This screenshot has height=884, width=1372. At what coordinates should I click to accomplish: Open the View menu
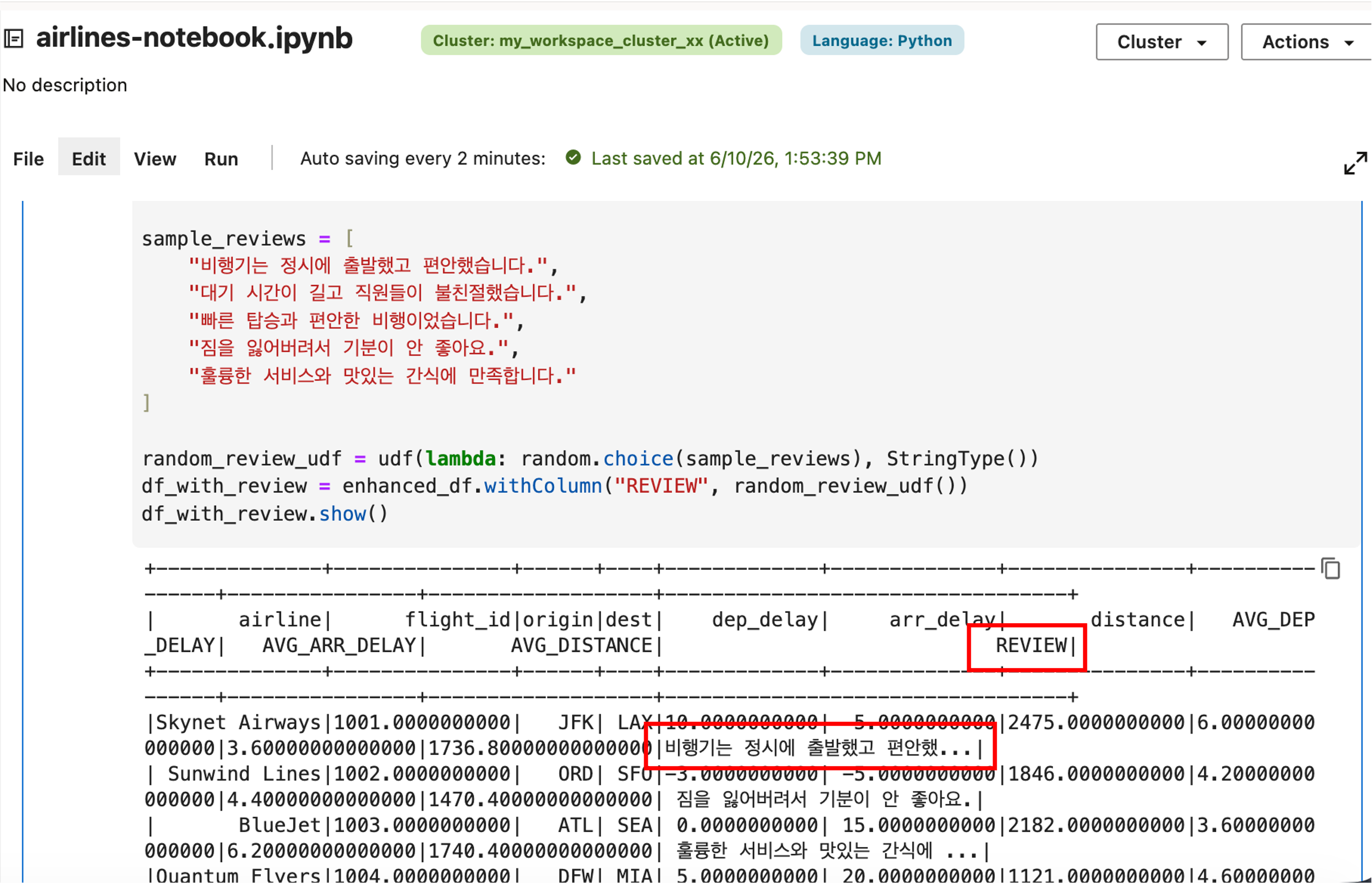coord(155,158)
